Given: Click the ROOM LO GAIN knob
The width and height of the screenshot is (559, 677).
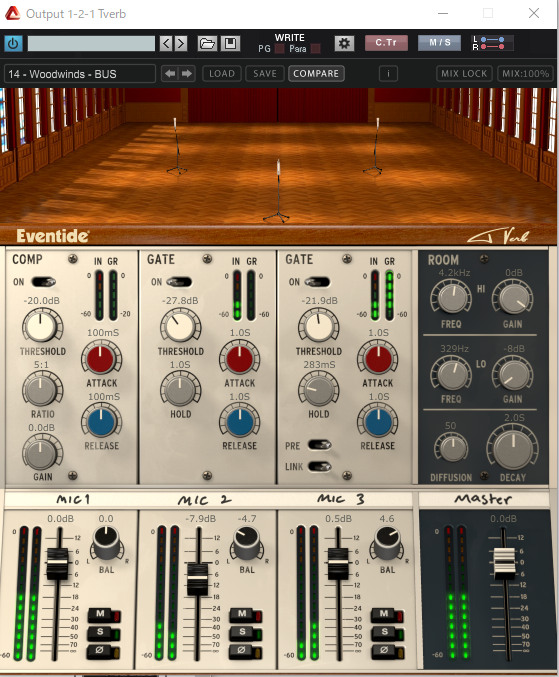Looking at the screenshot, I should point(513,373).
